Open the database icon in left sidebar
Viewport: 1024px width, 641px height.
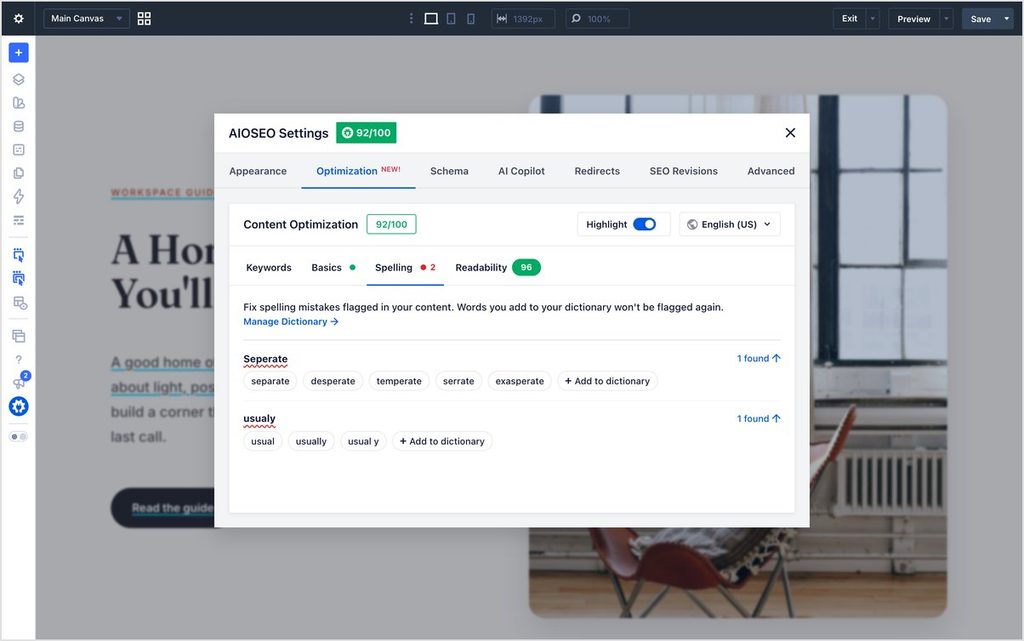(x=18, y=127)
